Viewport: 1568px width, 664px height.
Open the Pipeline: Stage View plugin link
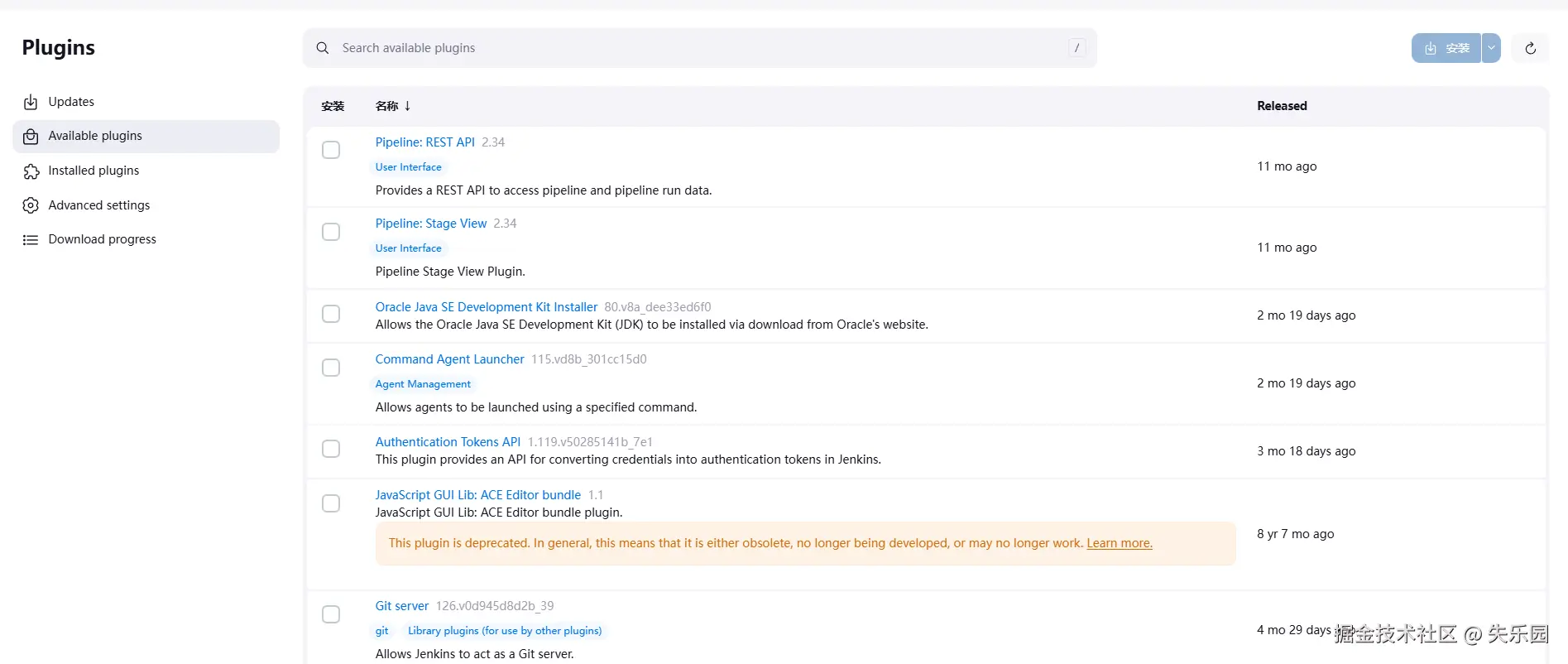431,224
